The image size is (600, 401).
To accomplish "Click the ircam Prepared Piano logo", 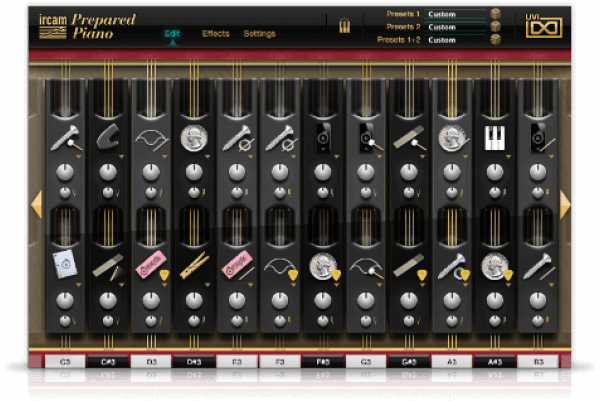I will (87, 26).
